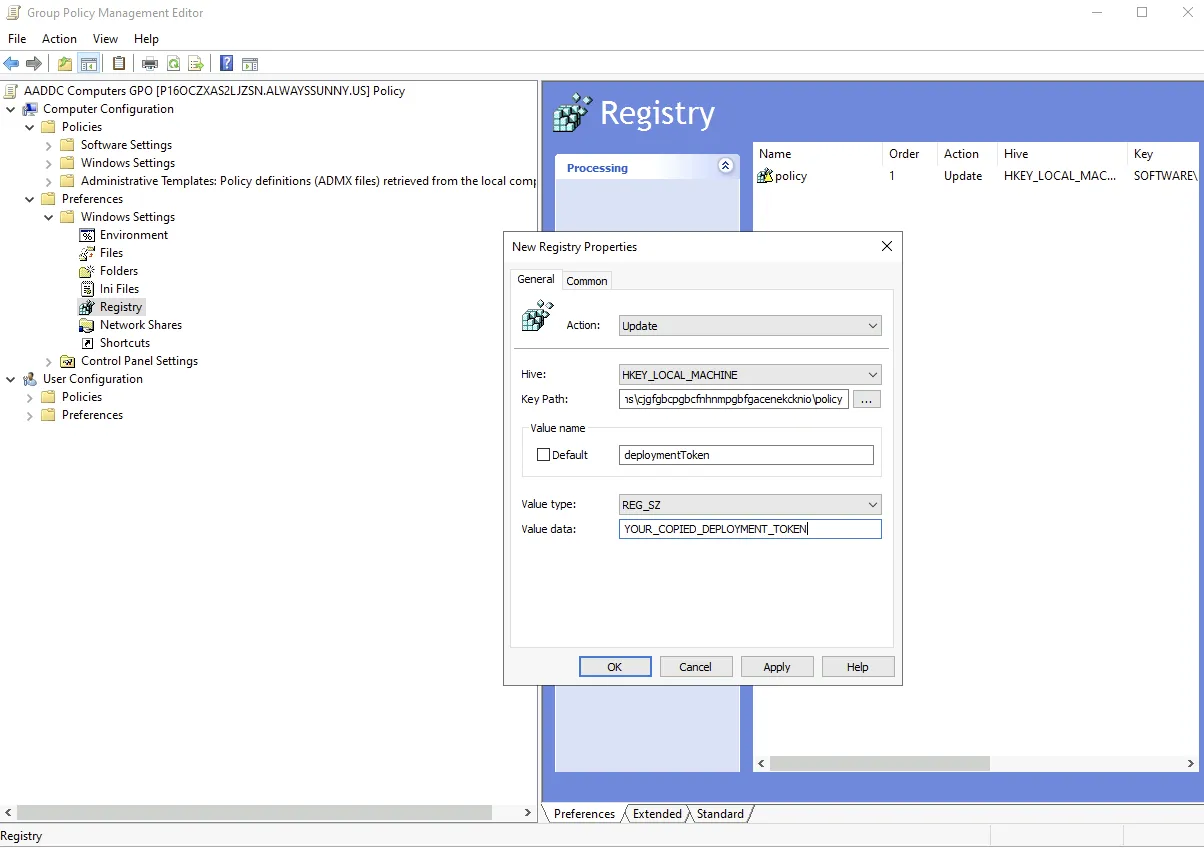Click the OK button
This screenshot has width=1204, height=848.
pos(615,667)
